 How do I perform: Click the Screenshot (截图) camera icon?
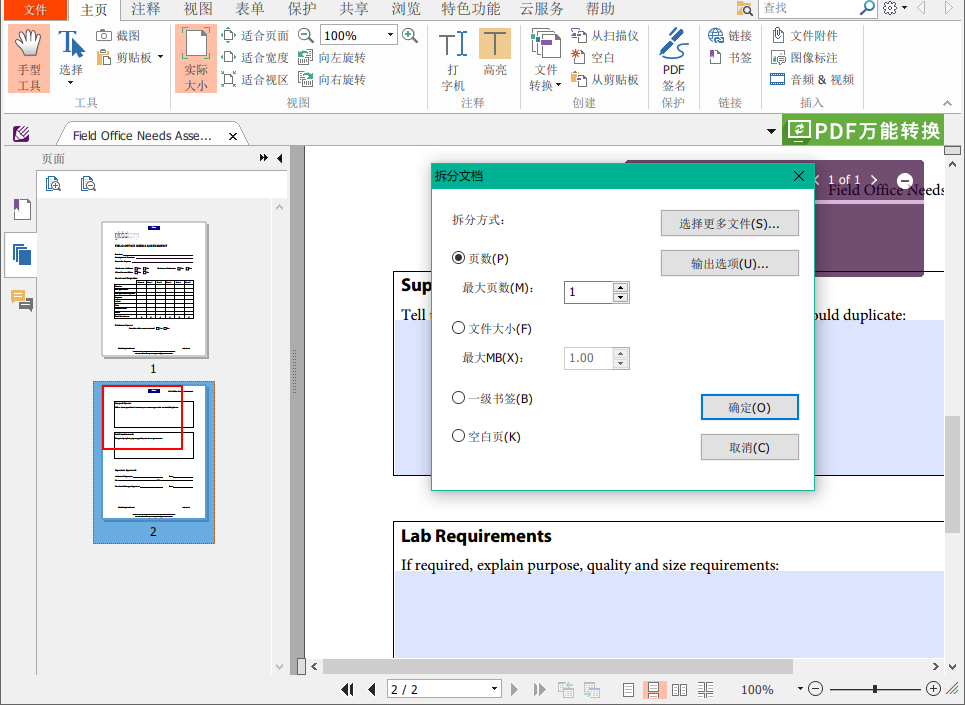pyautogui.click(x=105, y=36)
